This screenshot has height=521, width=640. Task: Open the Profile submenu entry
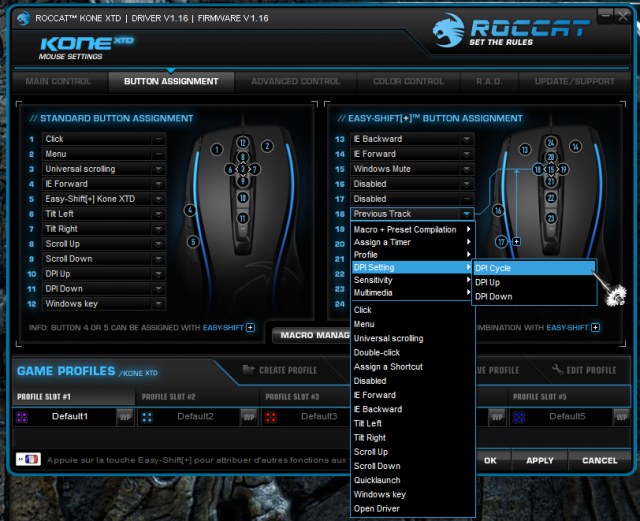point(412,255)
